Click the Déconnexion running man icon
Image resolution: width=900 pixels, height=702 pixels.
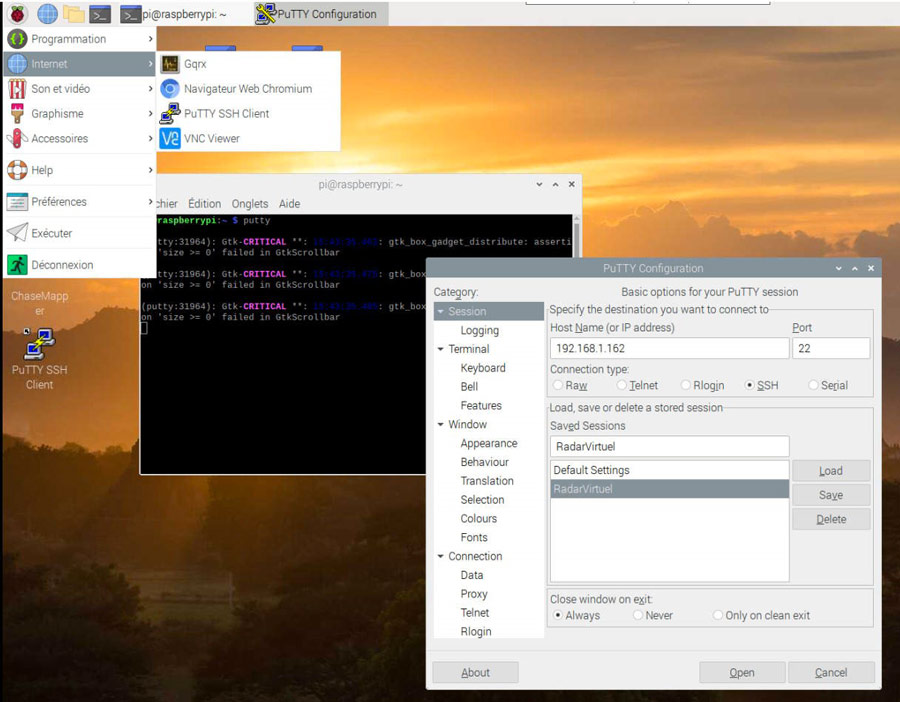(17, 265)
